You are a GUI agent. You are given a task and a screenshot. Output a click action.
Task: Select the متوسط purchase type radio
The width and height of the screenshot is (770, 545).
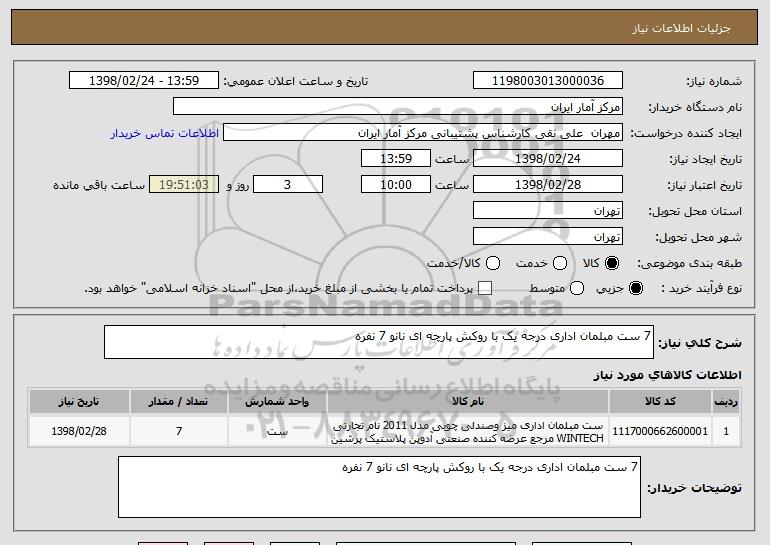(x=577, y=288)
